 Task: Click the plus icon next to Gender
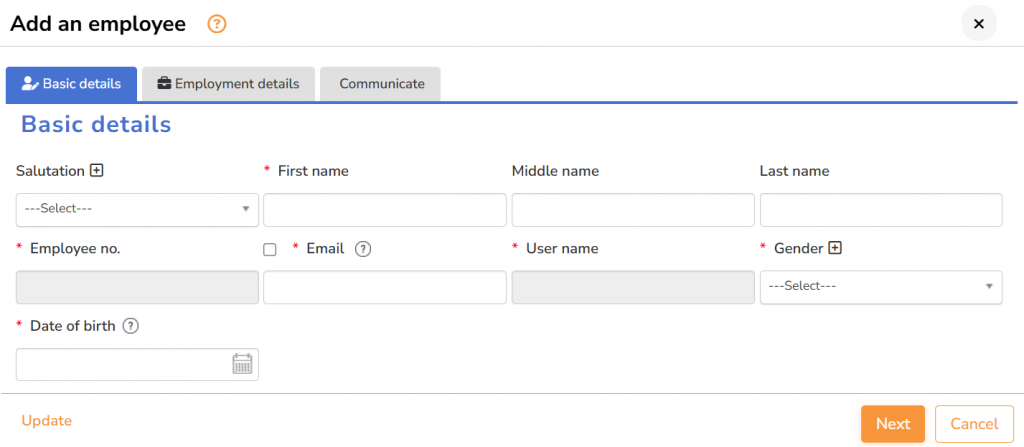coord(835,248)
